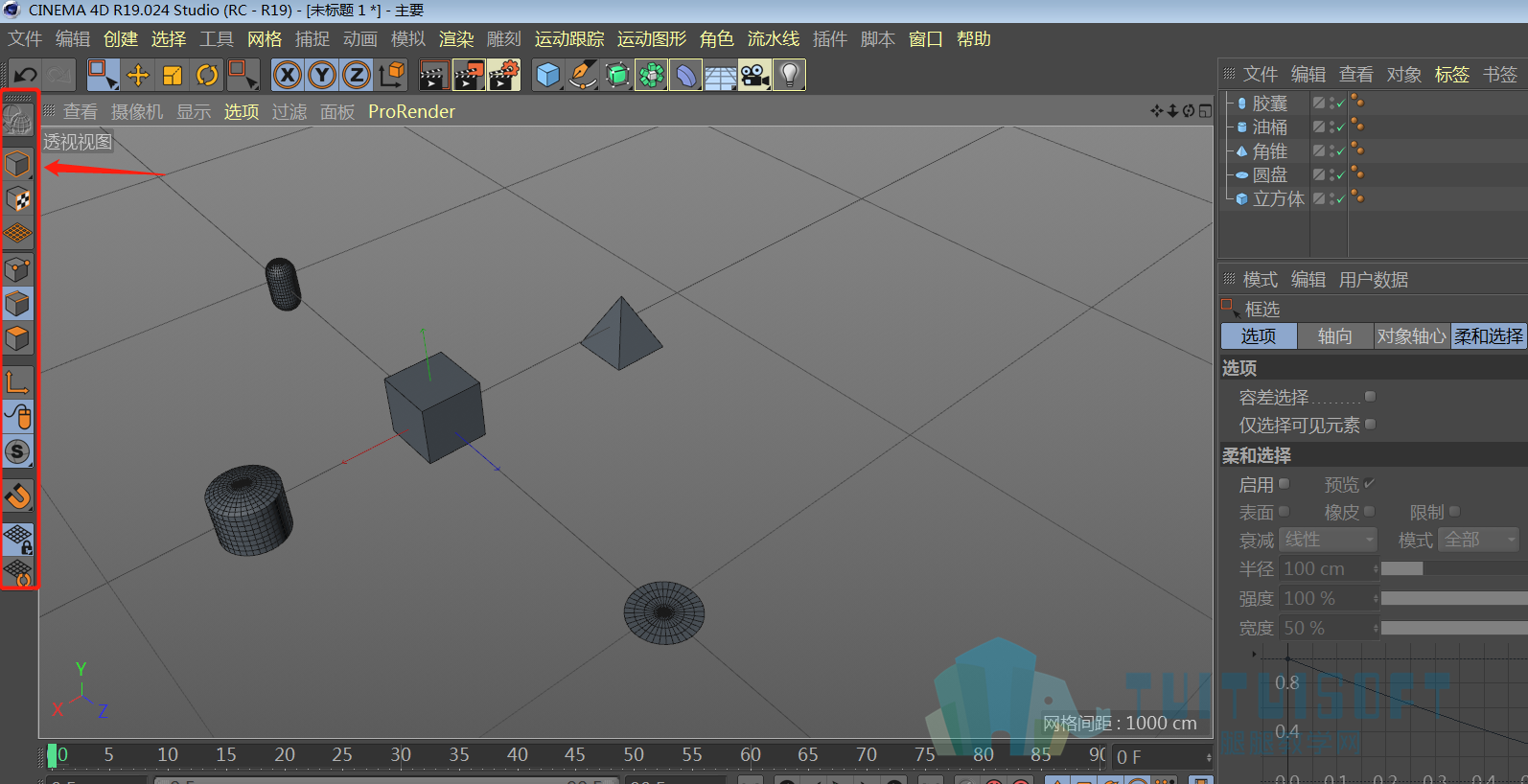Switch to Texture mode checkered cube
Viewport: 1528px width, 784px height.
tap(18, 199)
